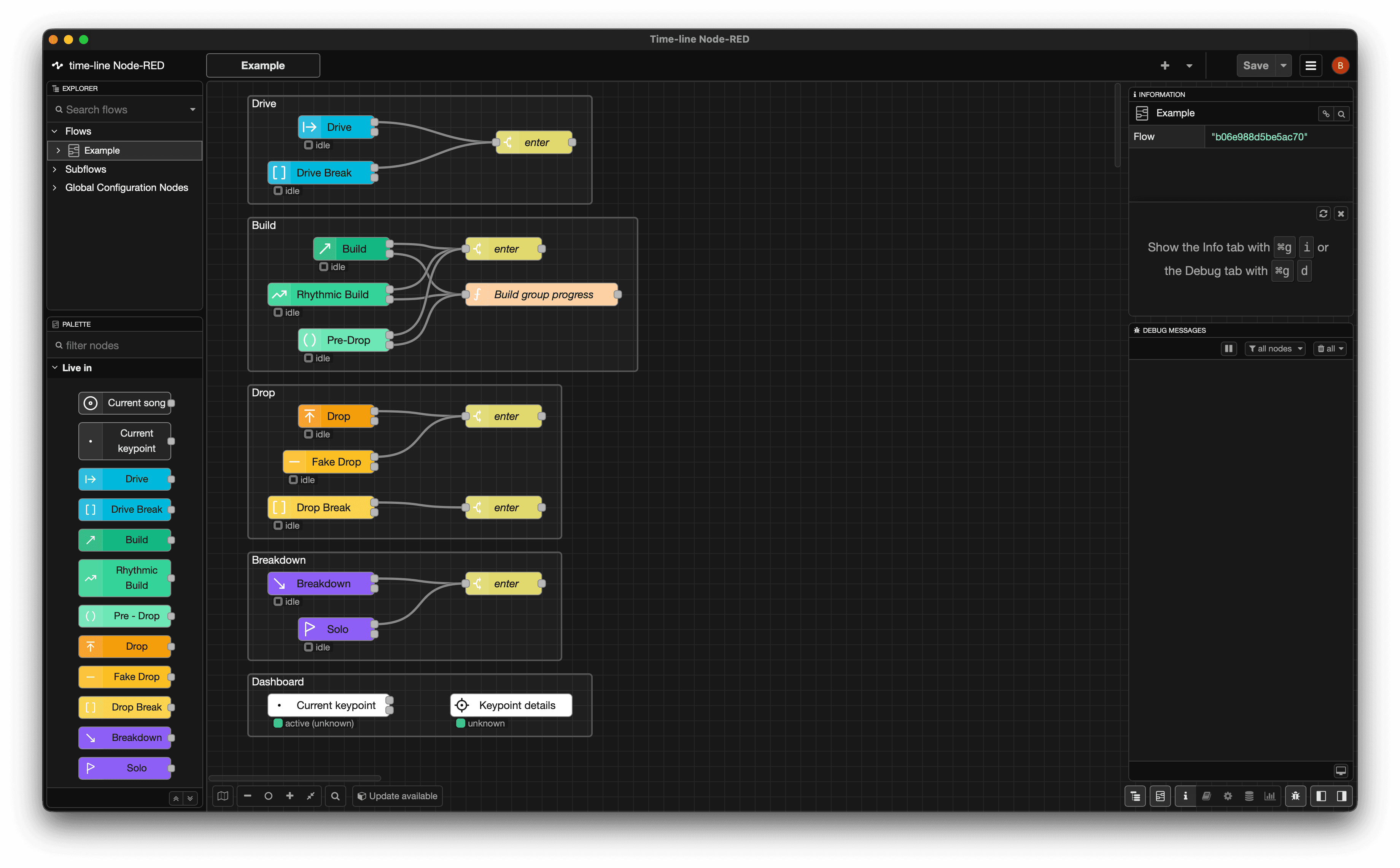Show the information tab icon
Image resolution: width=1400 pixels, height=868 pixels.
[1185, 796]
